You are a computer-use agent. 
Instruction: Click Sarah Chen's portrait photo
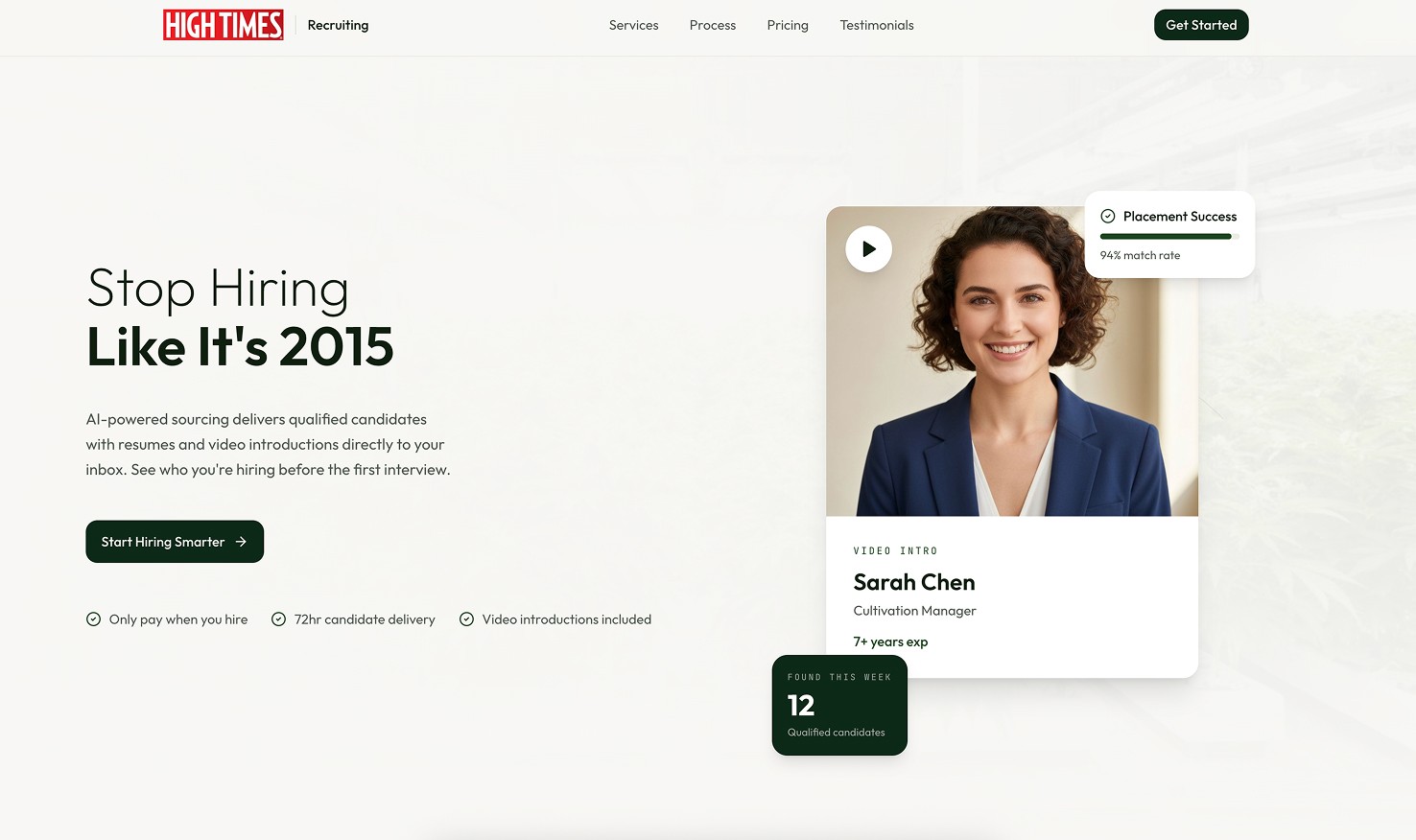point(1012,362)
